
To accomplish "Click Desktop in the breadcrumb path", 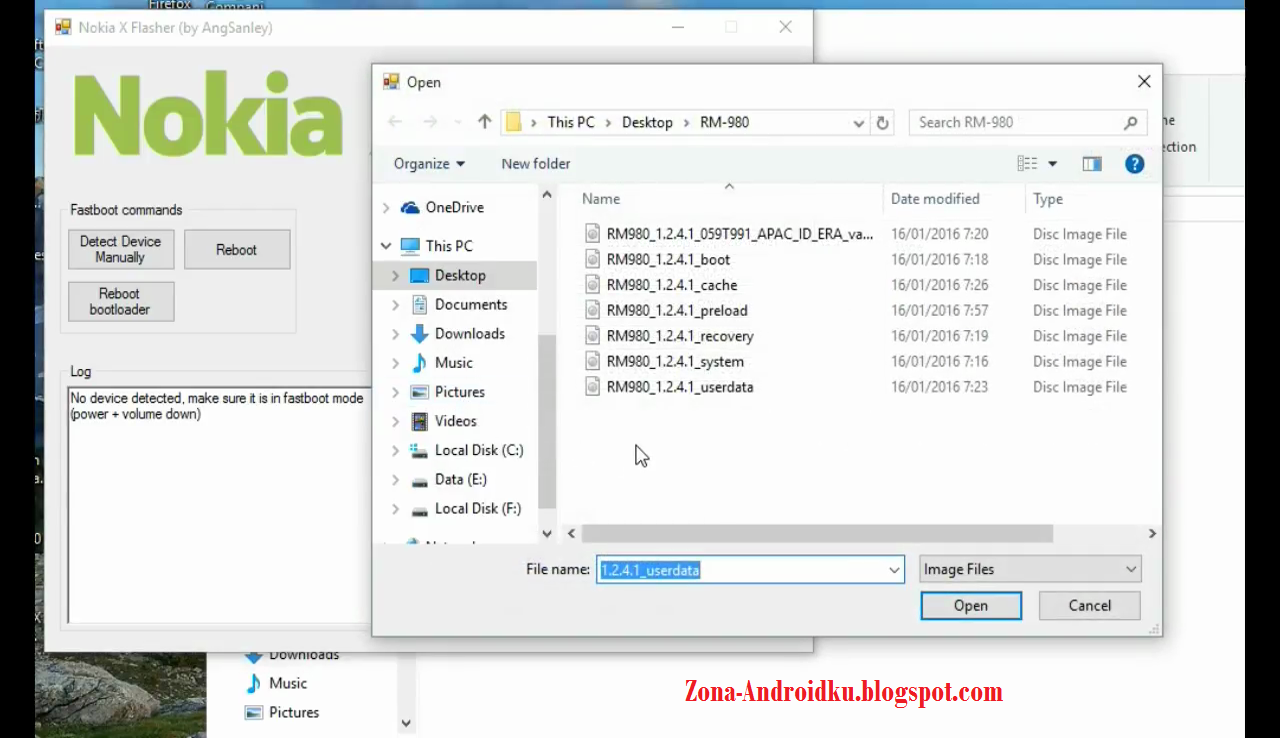I will tap(647, 122).
